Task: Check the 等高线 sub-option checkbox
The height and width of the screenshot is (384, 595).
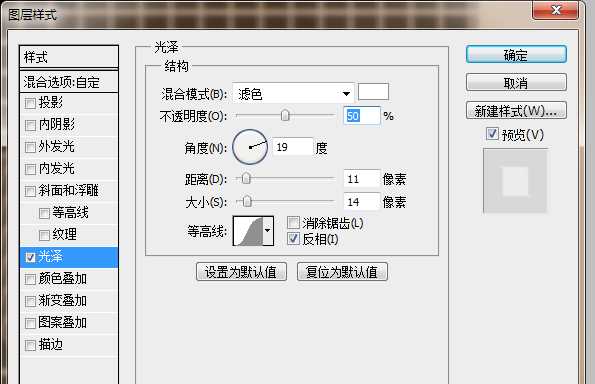Action: click(44, 213)
